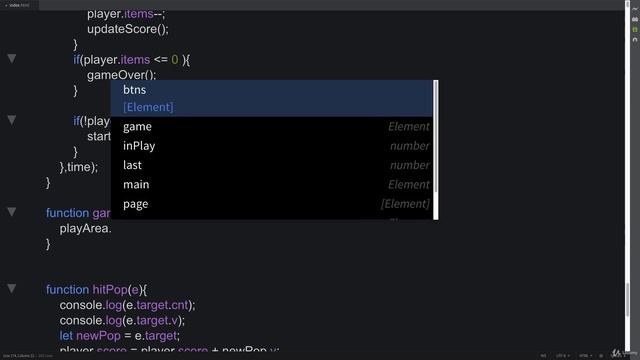This screenshot has width=640, height=360.
Task: Open the UTF-8 encoding dropdown in status bar
Action: click(x=563, y=356)
